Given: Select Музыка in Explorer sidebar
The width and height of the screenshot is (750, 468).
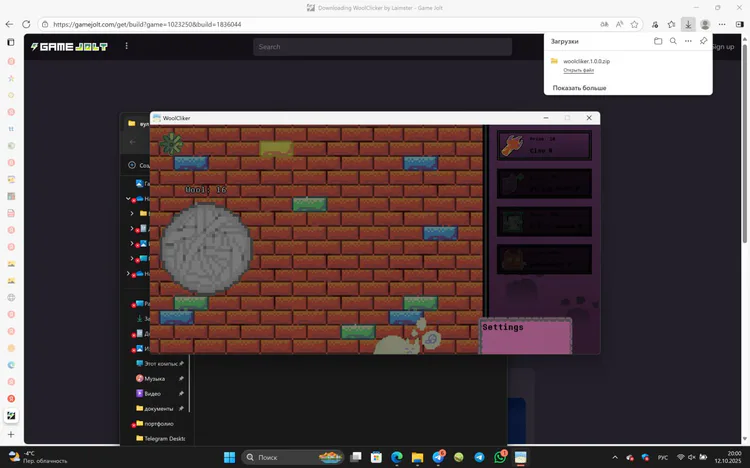Looking at the screenshot, I should (x=154, y=379).
